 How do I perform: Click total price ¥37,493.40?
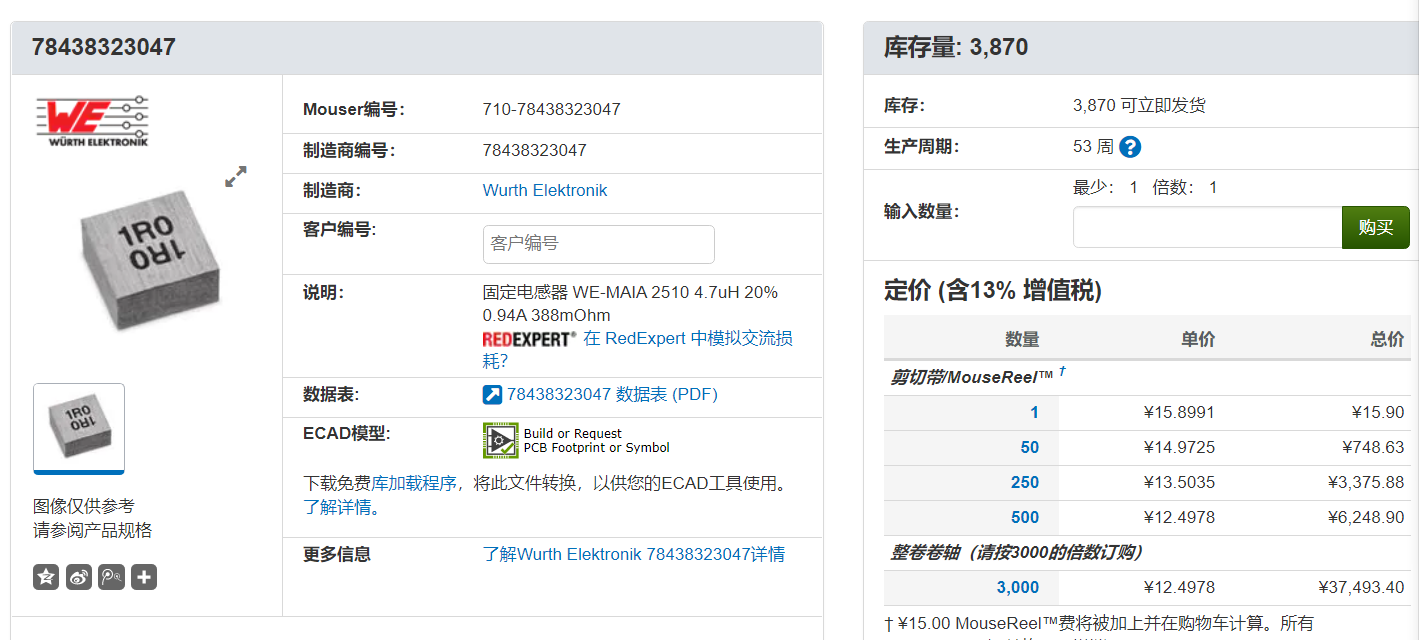tap(1361, 587)
